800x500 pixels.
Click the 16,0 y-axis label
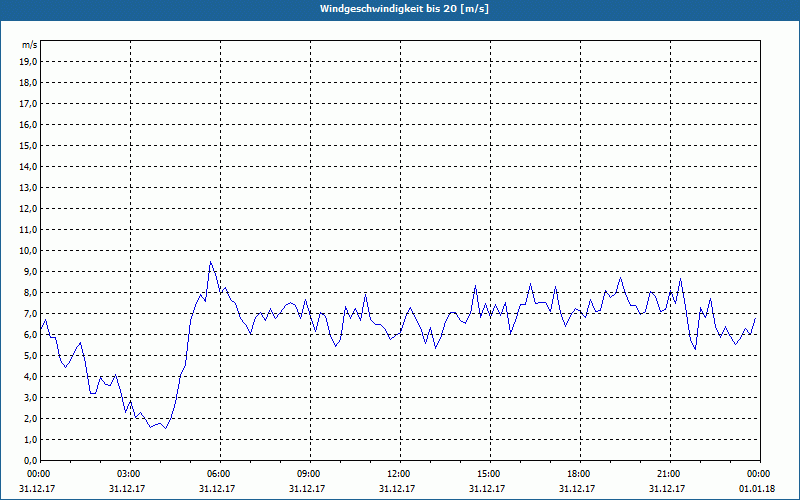28,124
